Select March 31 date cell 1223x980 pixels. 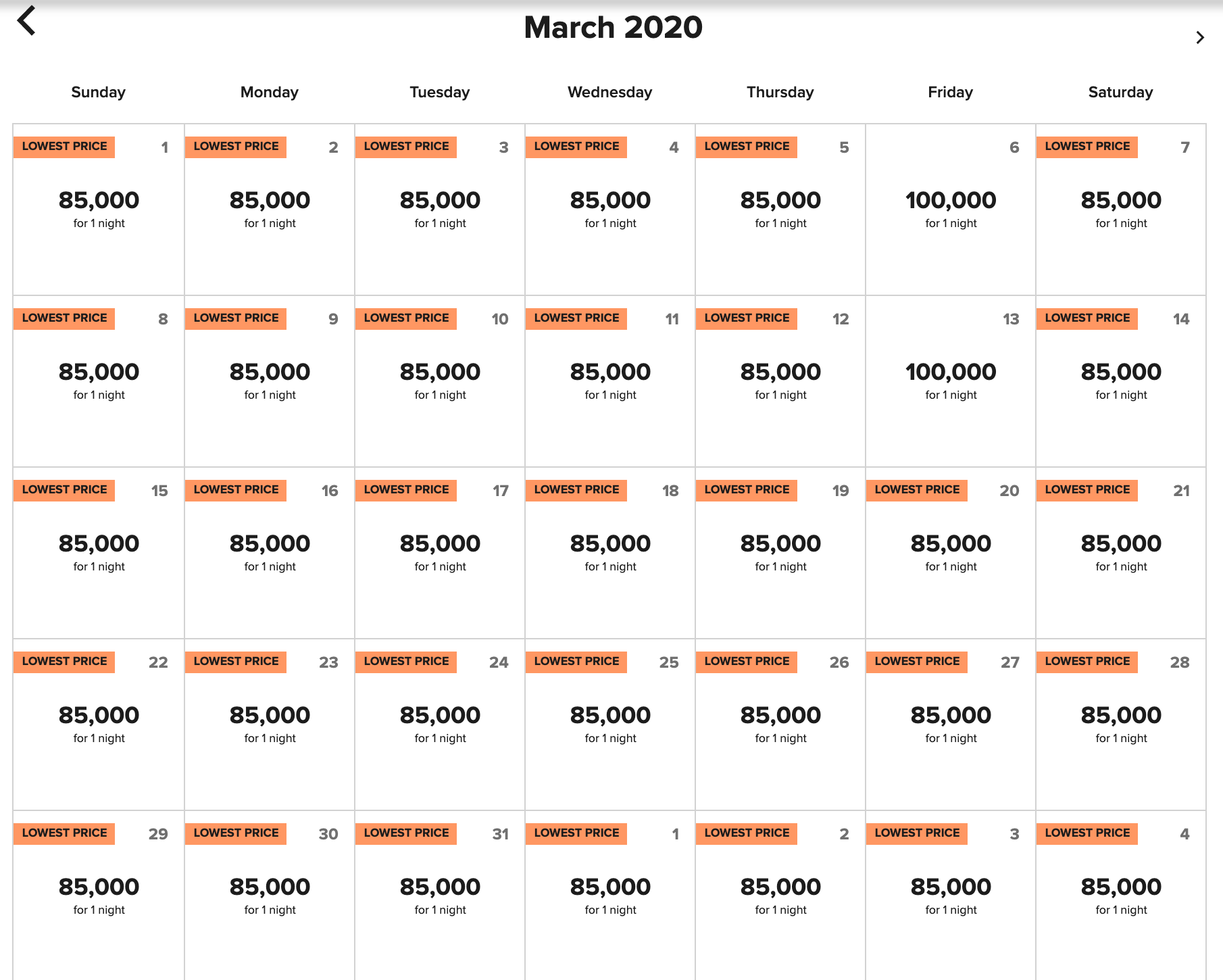click(440, 896)
